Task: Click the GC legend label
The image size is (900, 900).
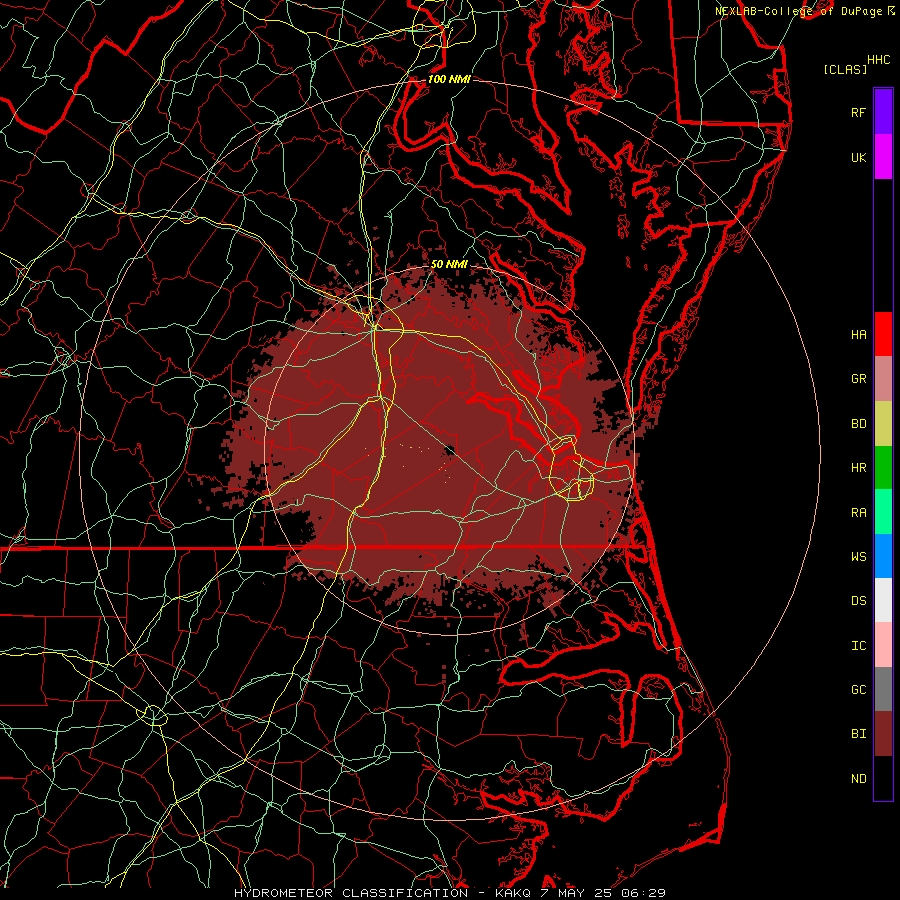Action: click(x=858, y=690)
